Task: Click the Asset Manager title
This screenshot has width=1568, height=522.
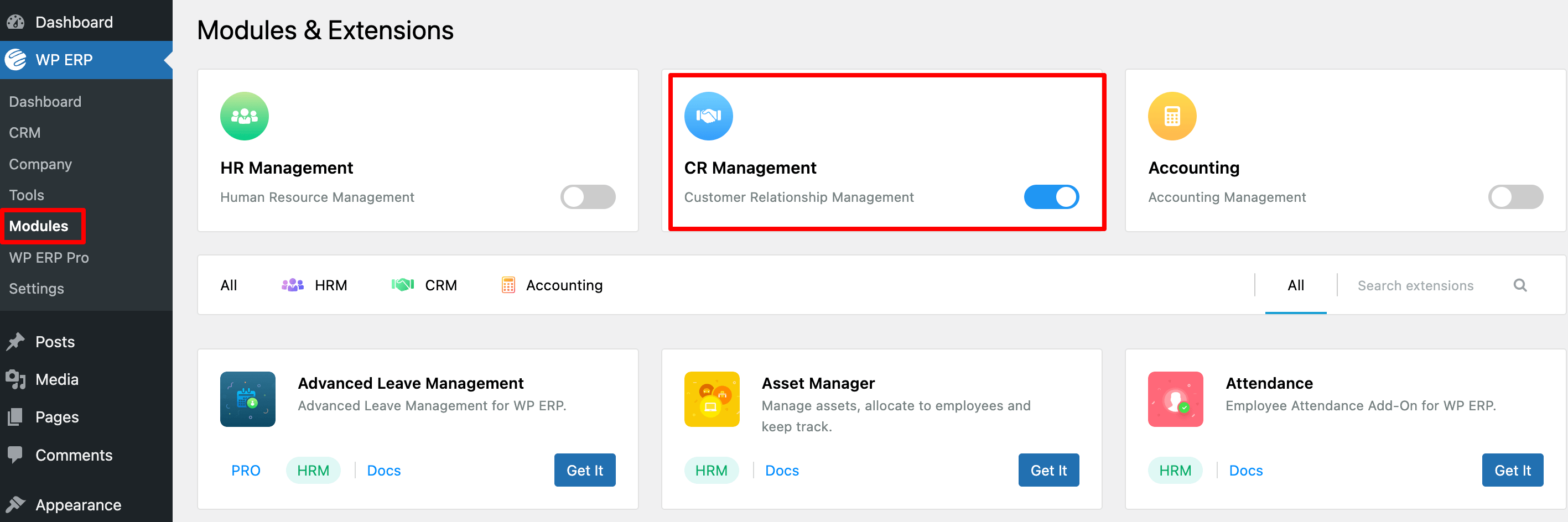Action: pyautogui.click(x=818, y=383)
